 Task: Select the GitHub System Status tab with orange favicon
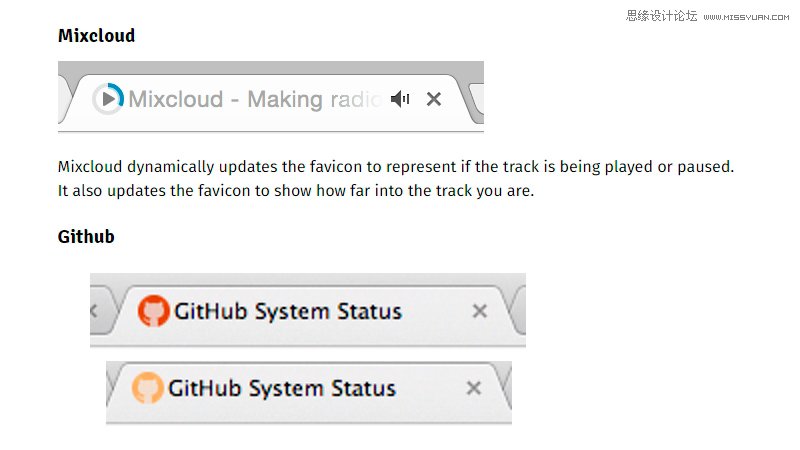308,388
